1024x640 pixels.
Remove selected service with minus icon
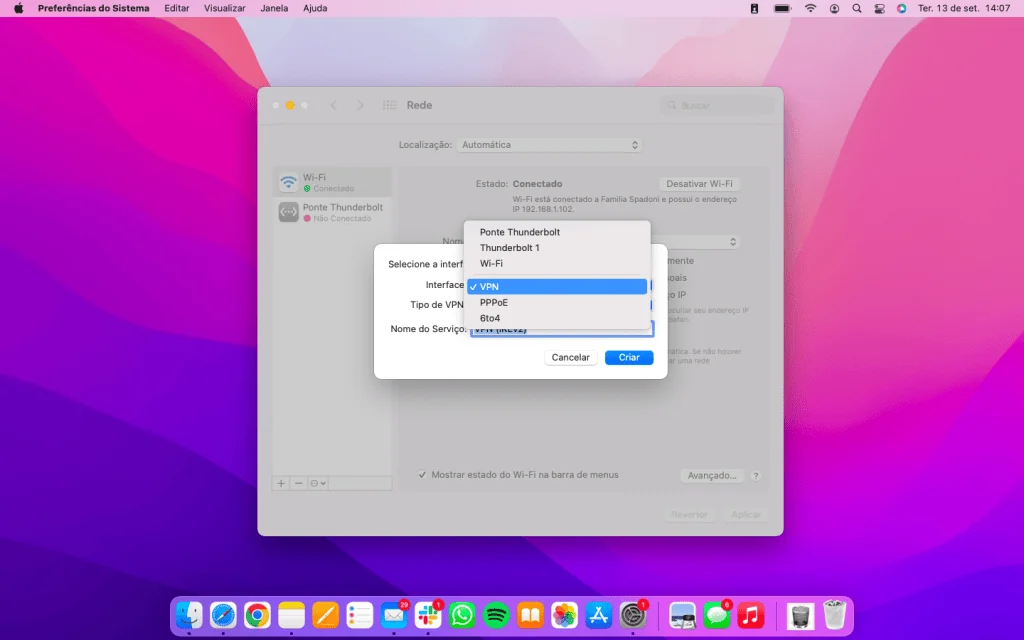tap(297, 483)
